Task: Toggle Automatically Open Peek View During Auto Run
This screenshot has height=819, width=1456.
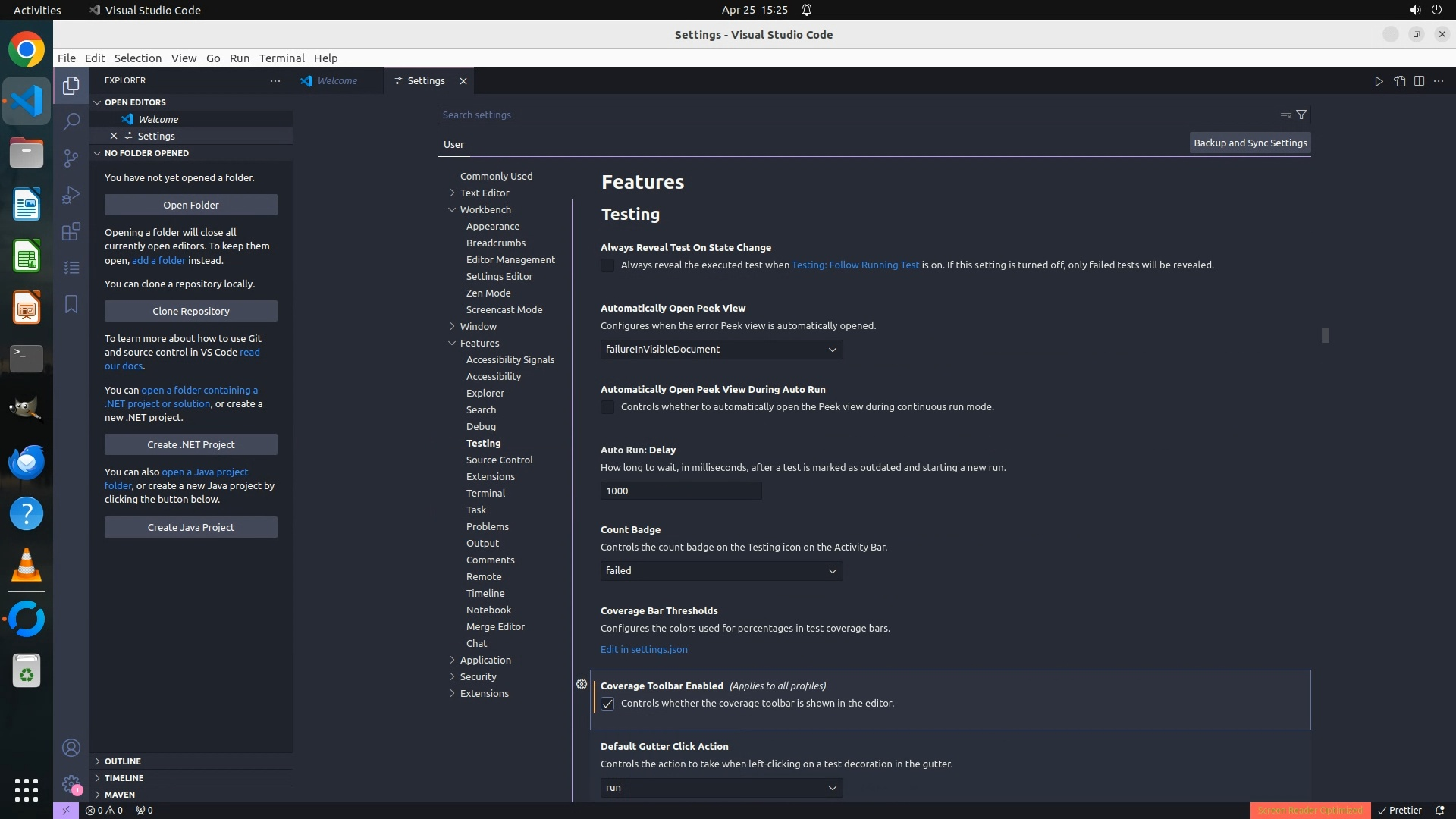Action: pos(607,407)
